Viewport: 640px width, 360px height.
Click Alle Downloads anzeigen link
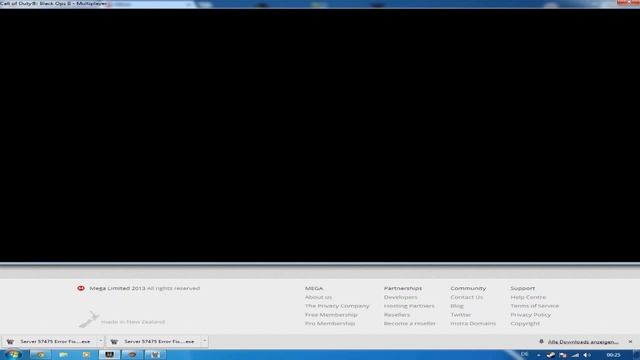583,342
